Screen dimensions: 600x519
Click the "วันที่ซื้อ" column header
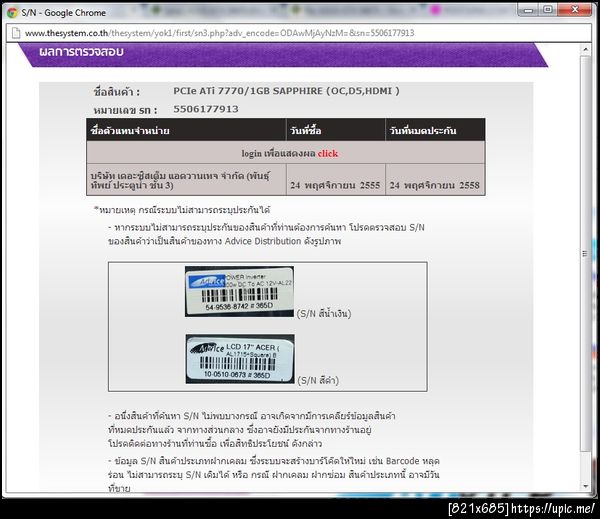coord(336,130)
